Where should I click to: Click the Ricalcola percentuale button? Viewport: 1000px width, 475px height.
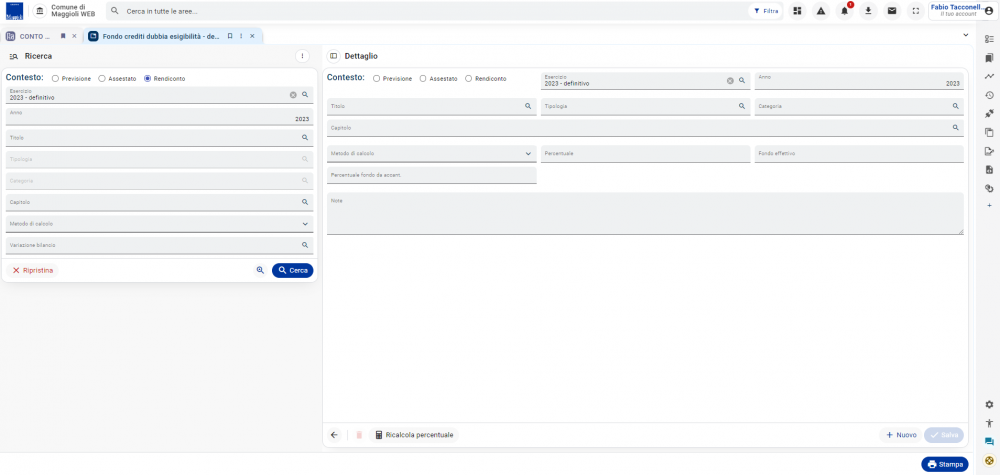(x=414, y=435)
